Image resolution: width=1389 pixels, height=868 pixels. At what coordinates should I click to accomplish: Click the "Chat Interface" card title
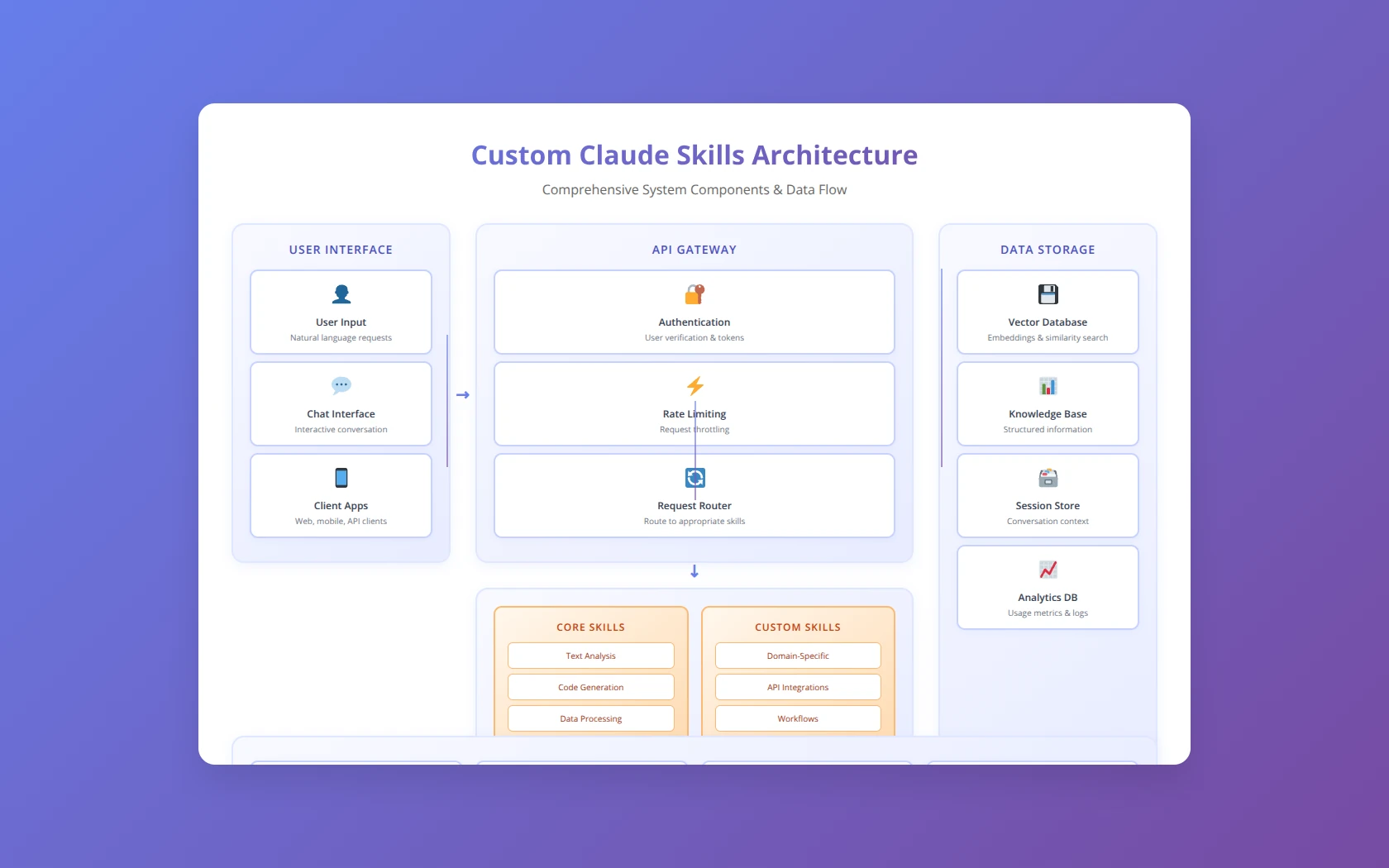[x=341, y=414]
